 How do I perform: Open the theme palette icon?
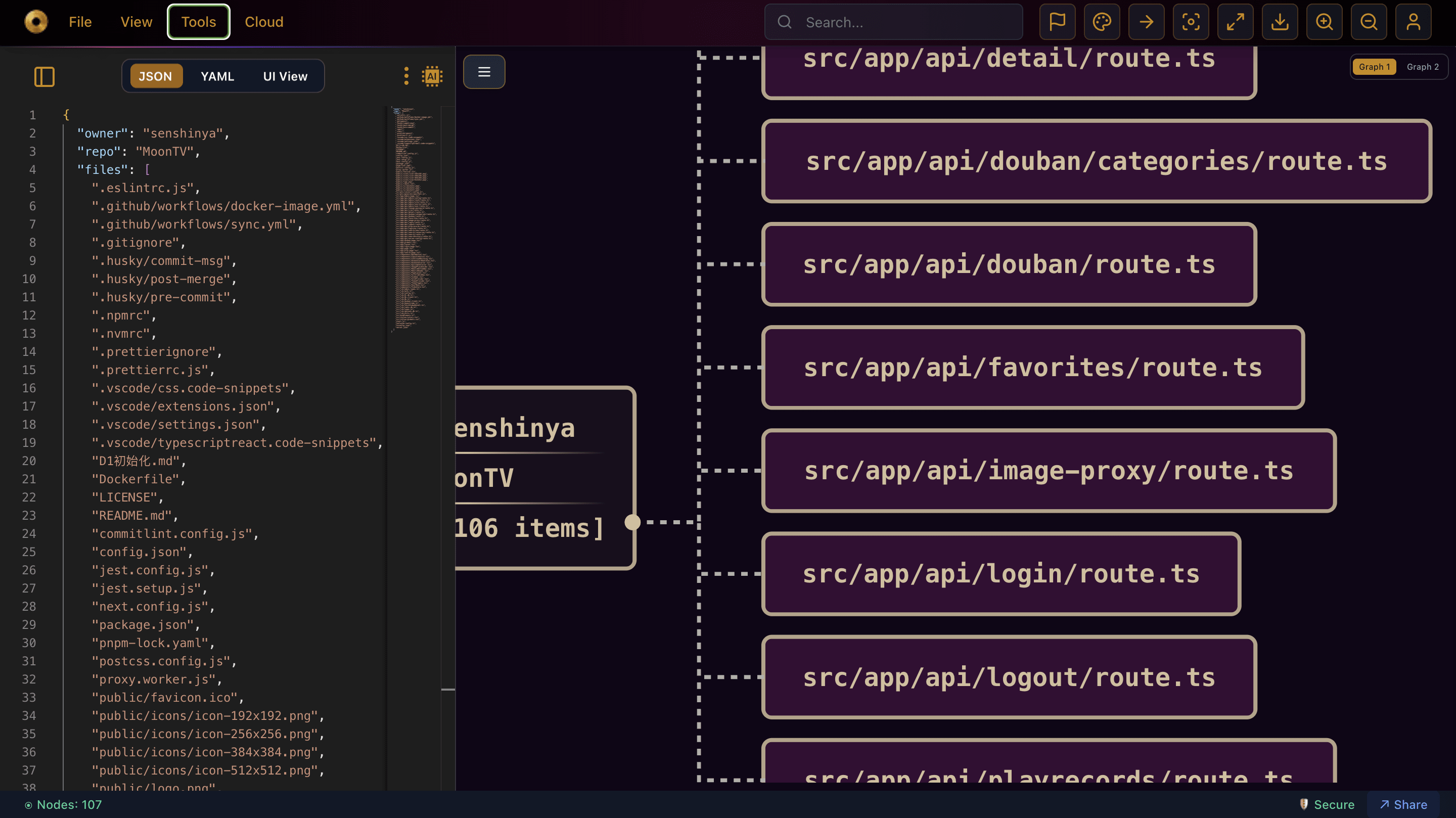coord(1102,22)
